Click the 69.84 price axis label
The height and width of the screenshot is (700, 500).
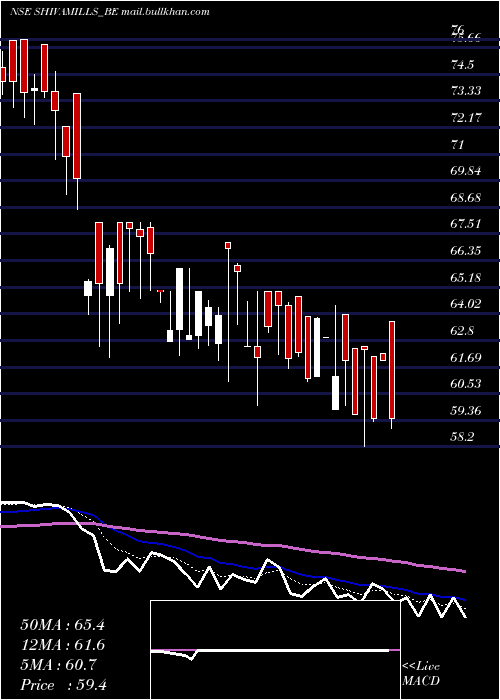tap(466, 171)
